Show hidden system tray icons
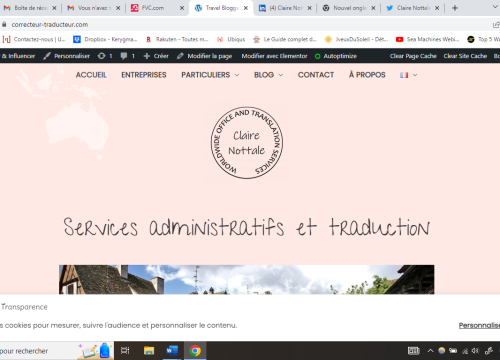The image size is (500, 360). (430, 351)
